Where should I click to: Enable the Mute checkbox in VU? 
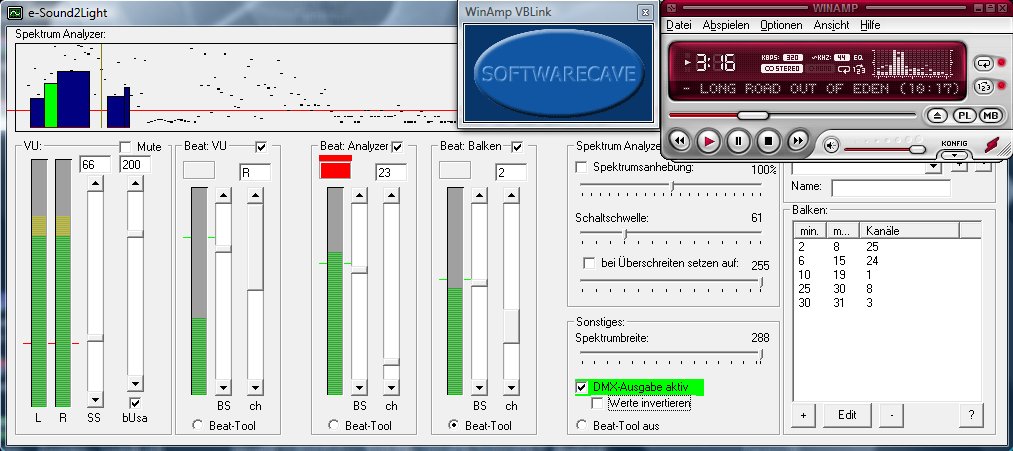click(126, 147)
